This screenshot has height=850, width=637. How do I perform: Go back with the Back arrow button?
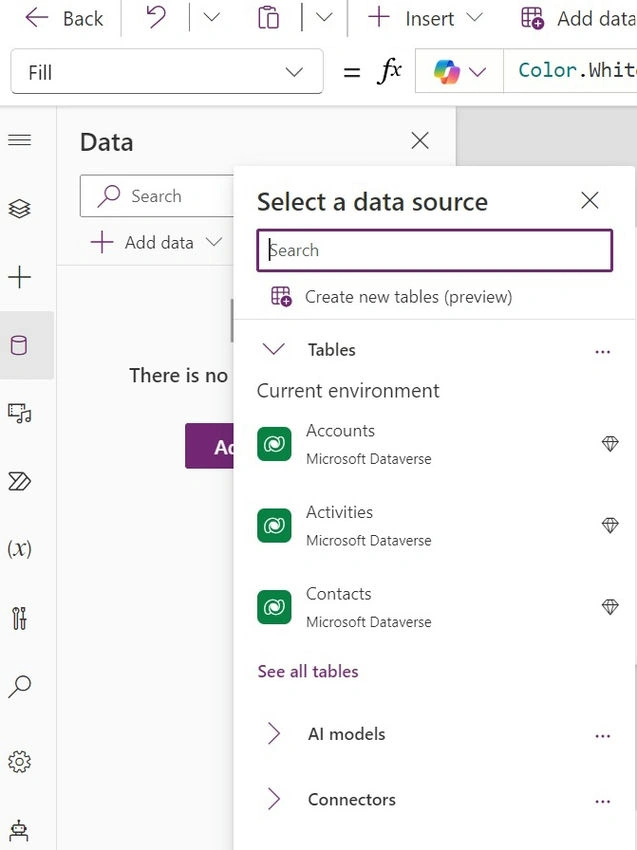click(x=63, y=18)
